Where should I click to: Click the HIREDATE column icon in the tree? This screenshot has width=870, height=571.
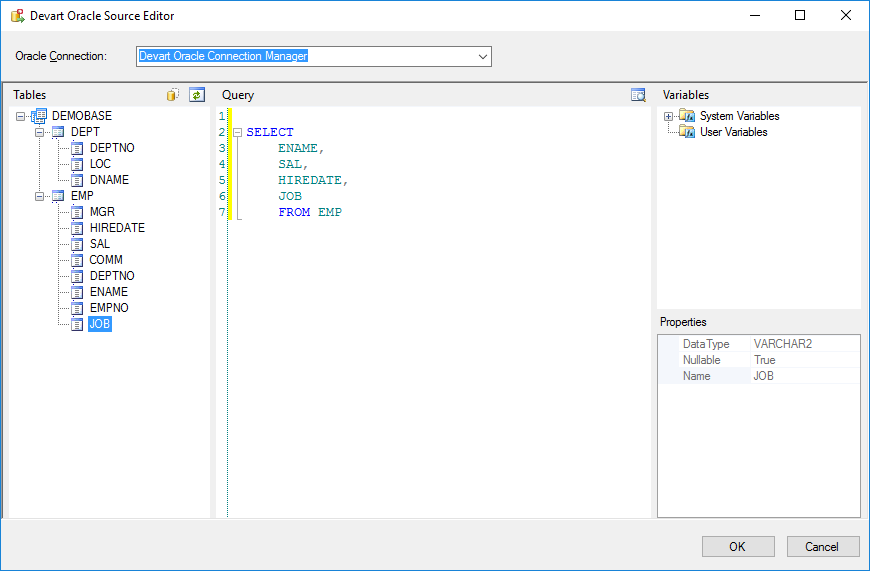tap(77, 228)
